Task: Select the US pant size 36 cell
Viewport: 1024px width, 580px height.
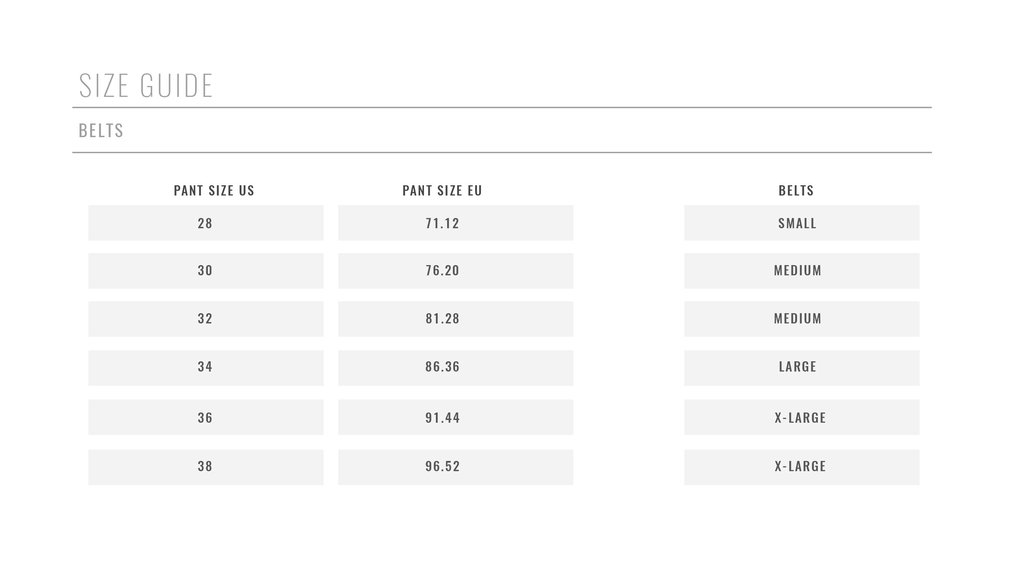Action: point(206,417)
